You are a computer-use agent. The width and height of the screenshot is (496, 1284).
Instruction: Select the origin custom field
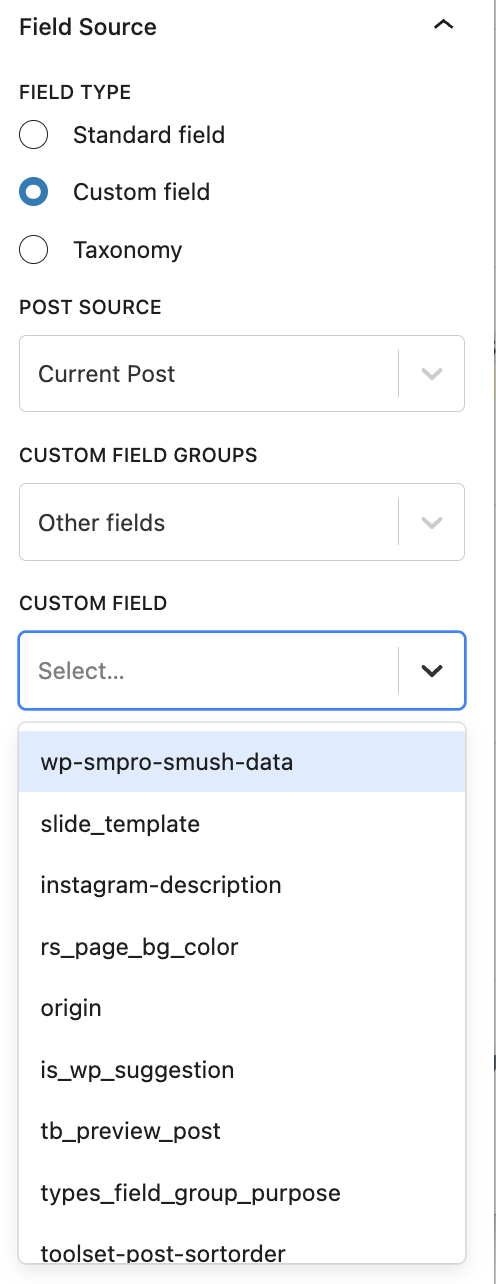coord(242,1008)
